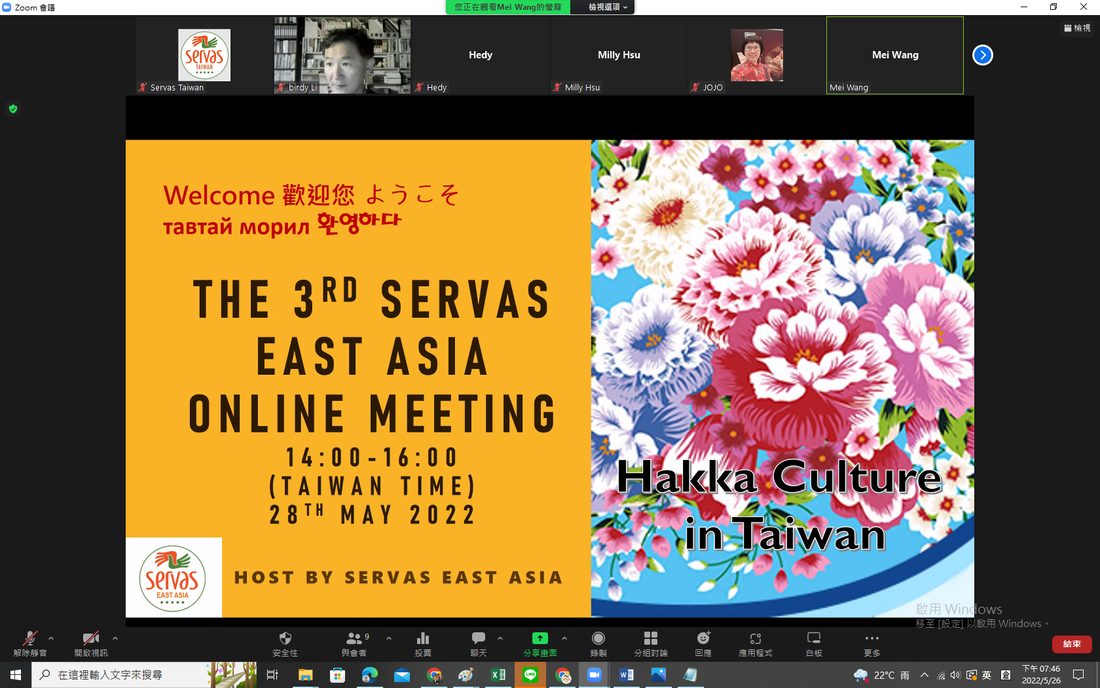The width and height of the screenshot is (1100, 688).
Task: Open Microsoft Edge from the taskbar
Action: (x=370, y=675)
